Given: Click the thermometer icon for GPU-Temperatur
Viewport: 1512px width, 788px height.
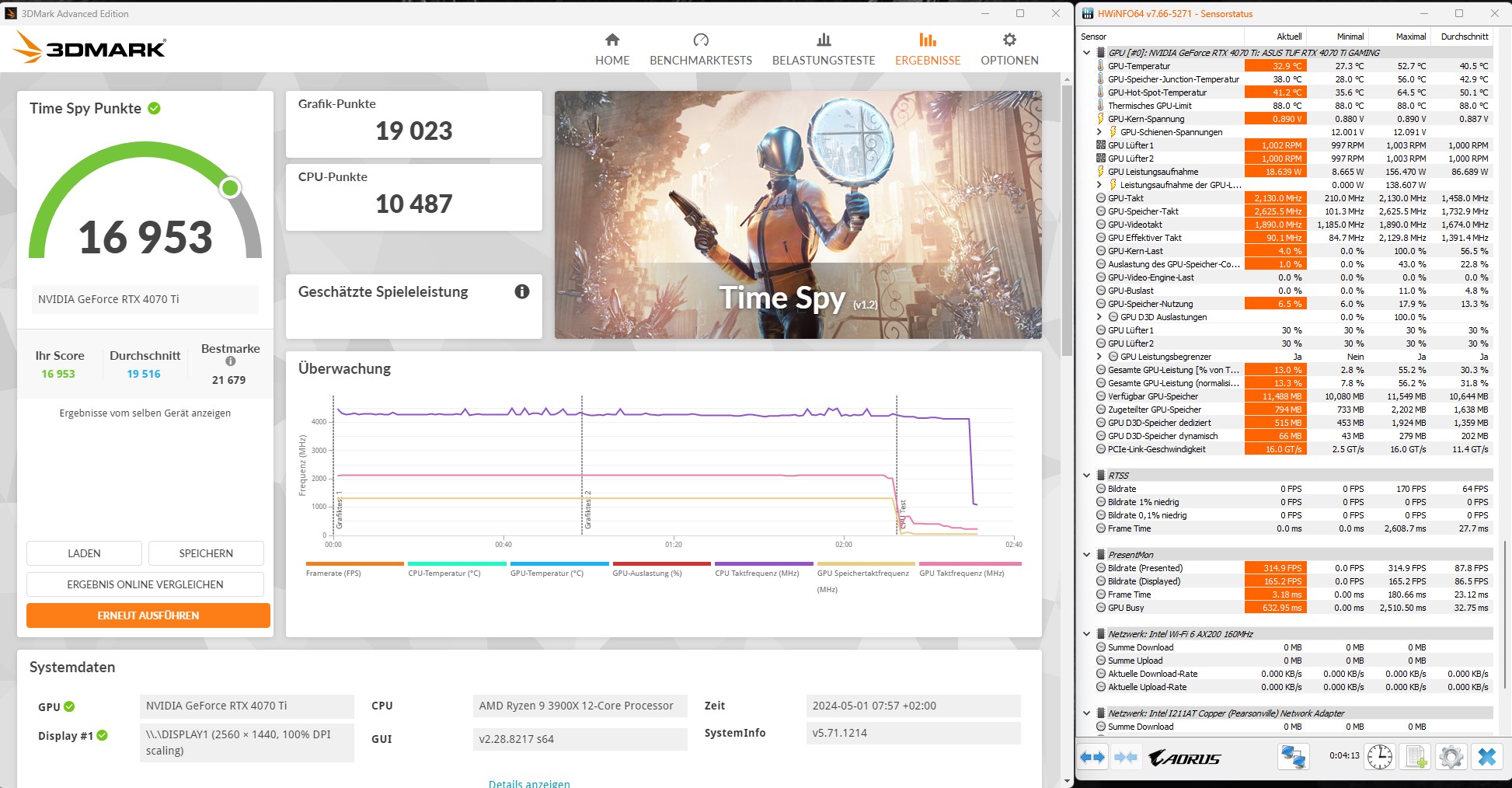Looking at the screenshot, I should tap(1100, 66).
